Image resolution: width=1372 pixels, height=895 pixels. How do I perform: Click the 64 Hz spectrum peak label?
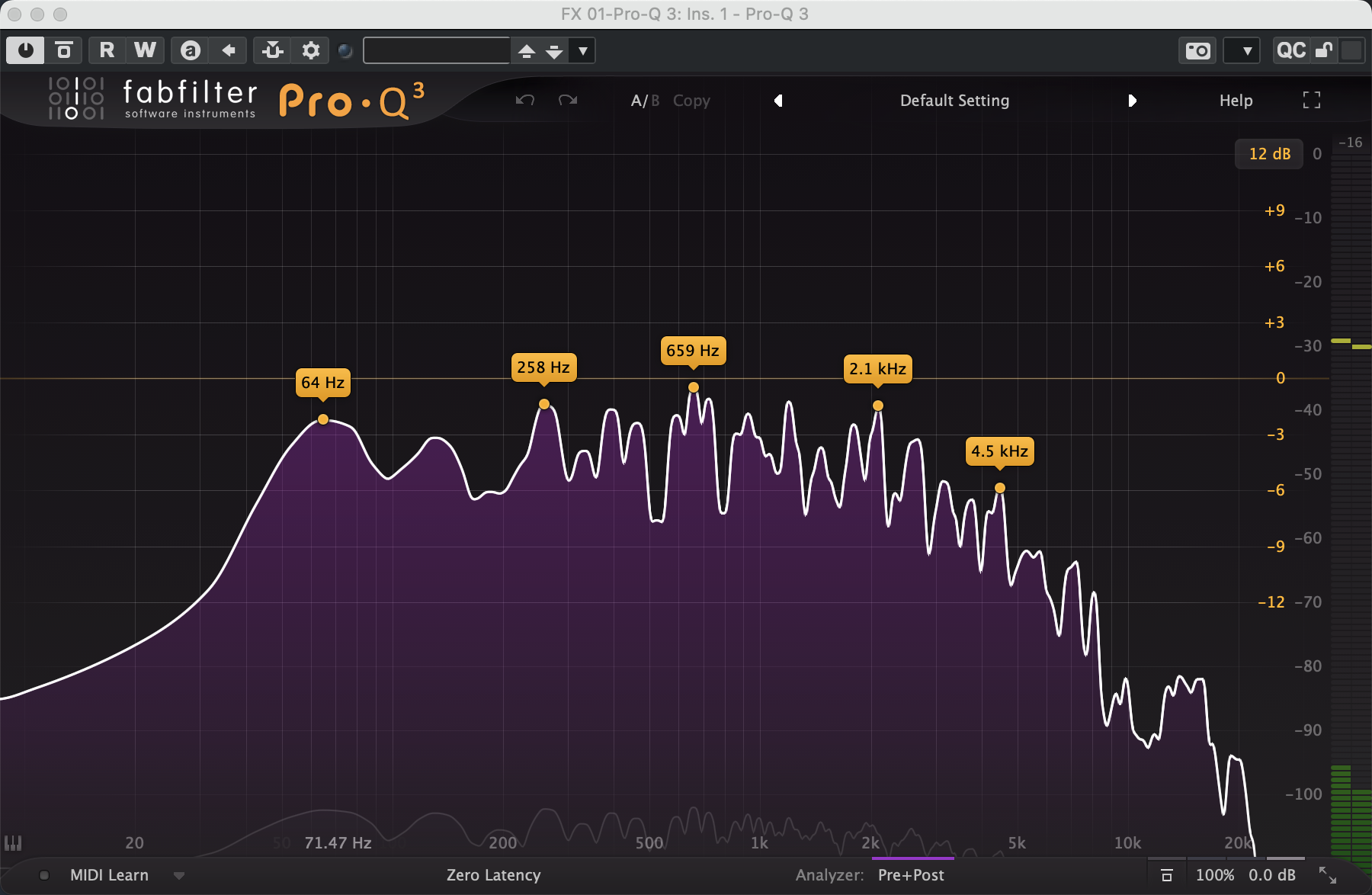pos(323,383)
